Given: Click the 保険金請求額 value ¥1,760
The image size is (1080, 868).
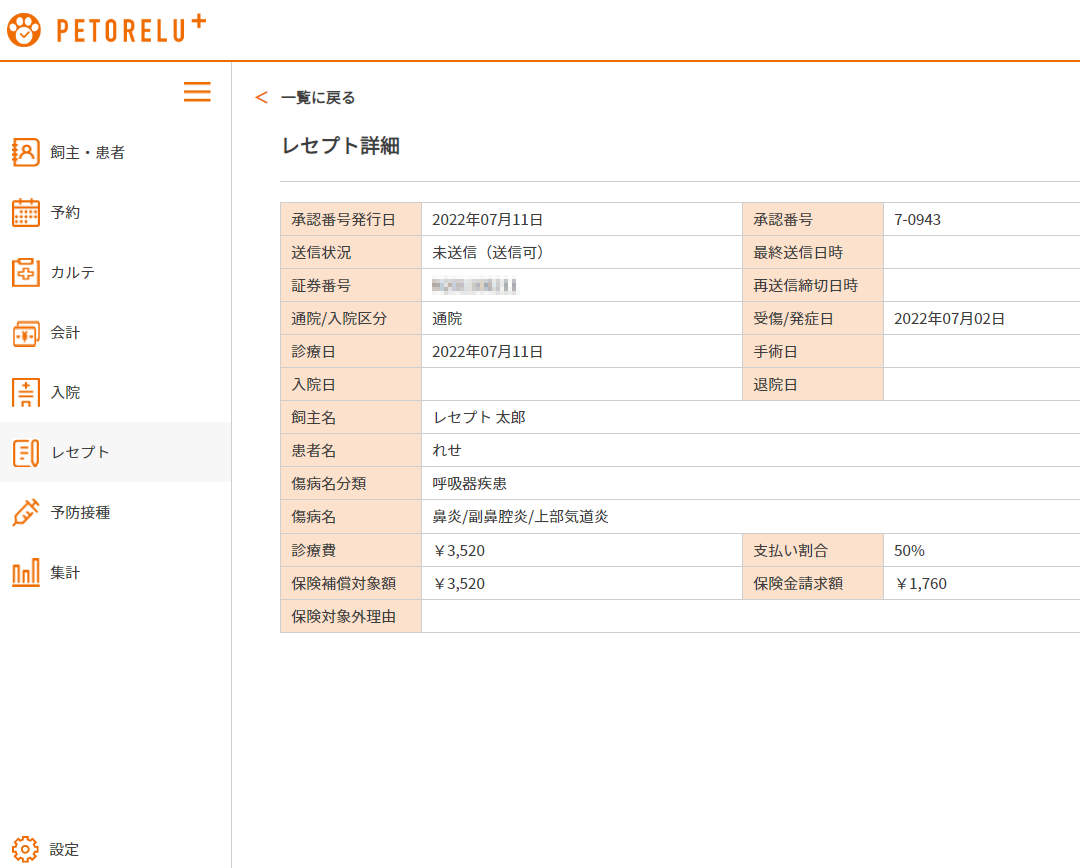Looking at the screenshot, I should click(x=921, y=584).
